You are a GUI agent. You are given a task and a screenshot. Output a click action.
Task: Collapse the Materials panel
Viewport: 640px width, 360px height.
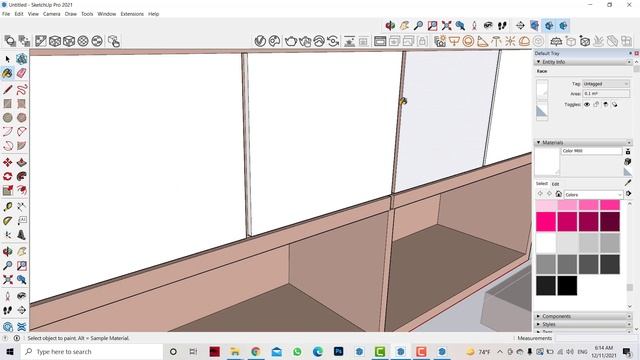(x=538, y=142)
